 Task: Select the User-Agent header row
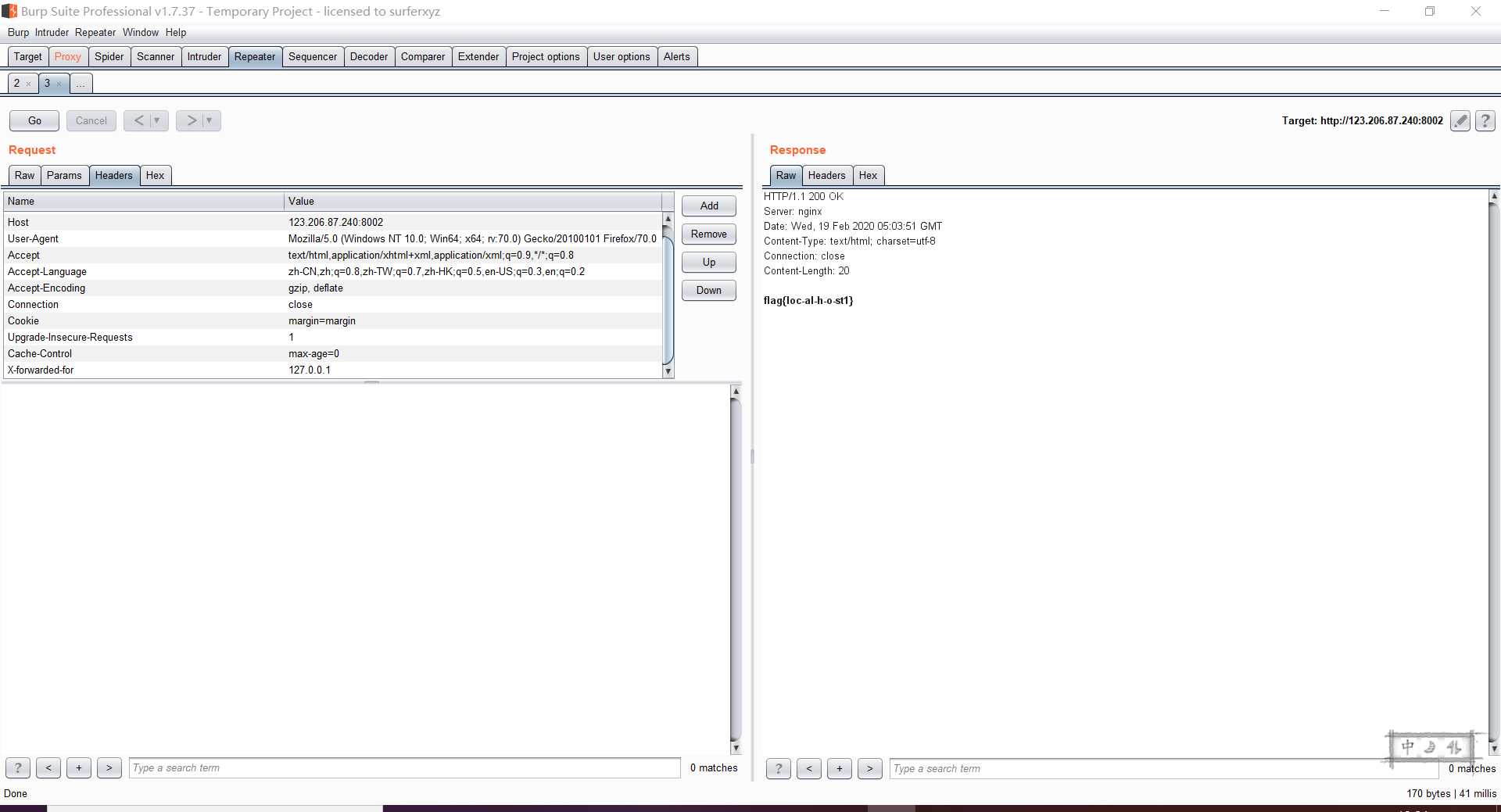coord(333,238)
